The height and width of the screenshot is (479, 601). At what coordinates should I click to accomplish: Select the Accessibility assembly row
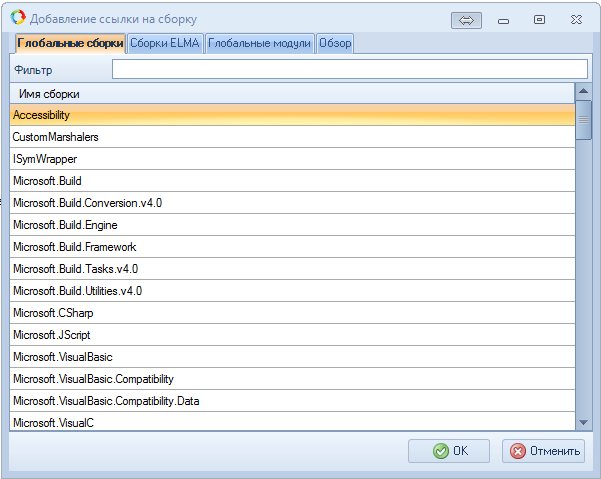click(290, 115)
